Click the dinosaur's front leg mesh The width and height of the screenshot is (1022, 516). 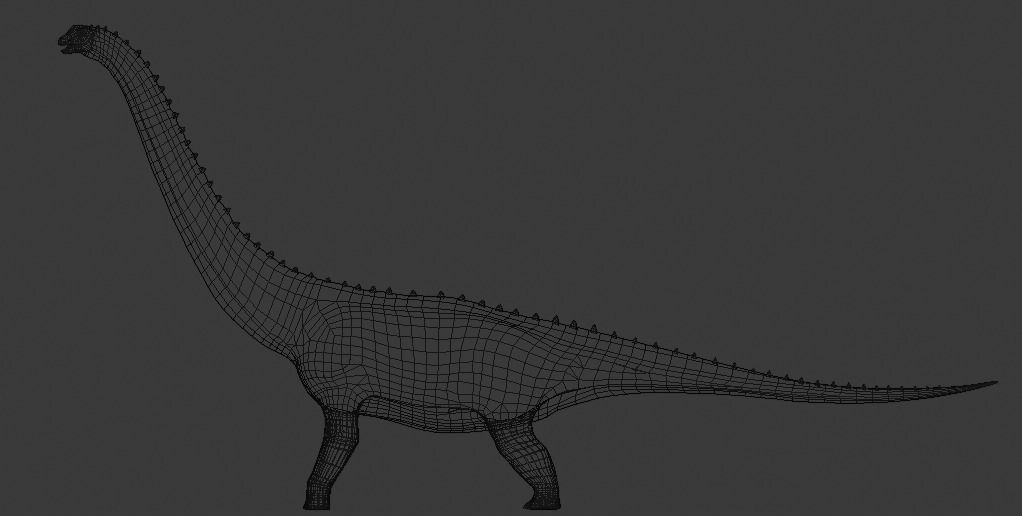pos(331,458)
